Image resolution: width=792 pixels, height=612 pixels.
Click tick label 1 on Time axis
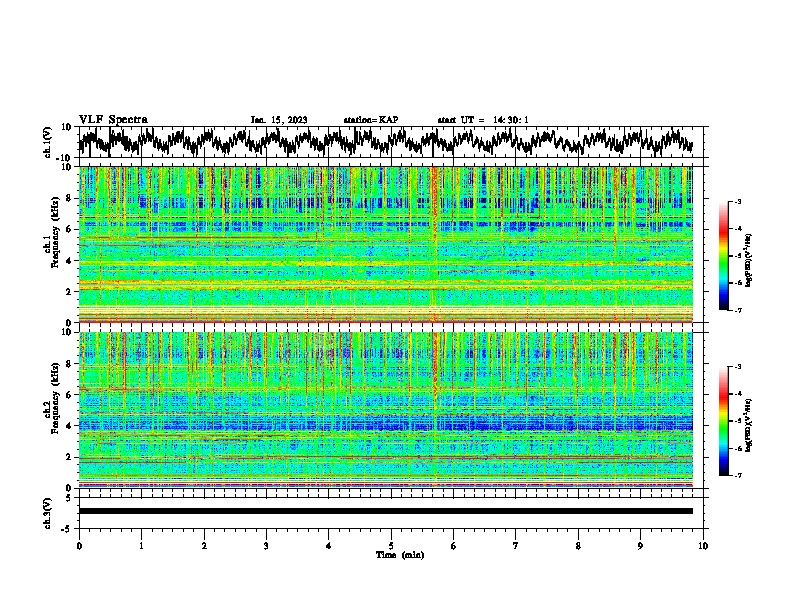click(x=141, y=546)
